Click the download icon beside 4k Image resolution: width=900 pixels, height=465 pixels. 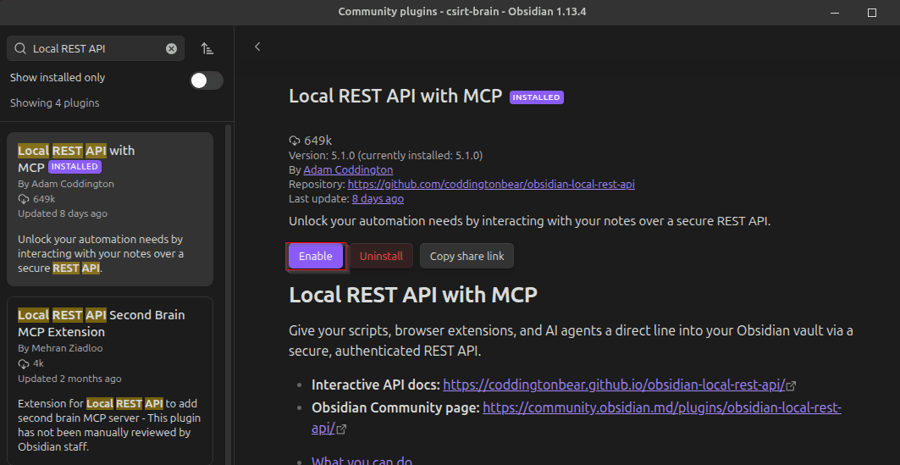(x=24, y=363)
